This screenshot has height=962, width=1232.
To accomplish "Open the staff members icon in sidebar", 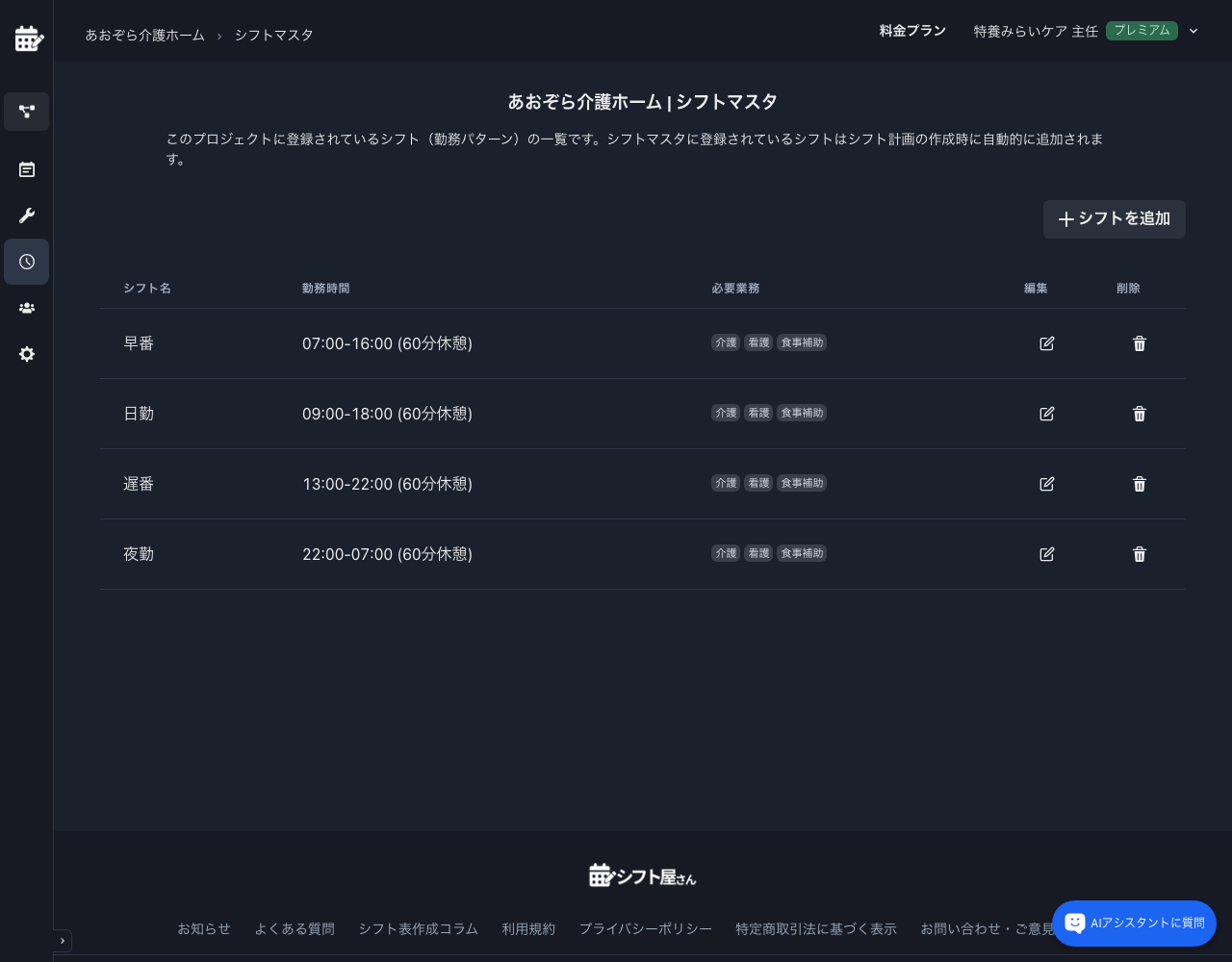I will pyautogui.click(x=26, y=308).
